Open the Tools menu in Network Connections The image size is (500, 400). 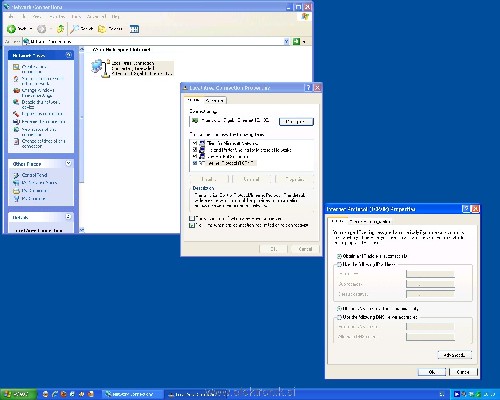pyautogui.click(x=76, y=16)
